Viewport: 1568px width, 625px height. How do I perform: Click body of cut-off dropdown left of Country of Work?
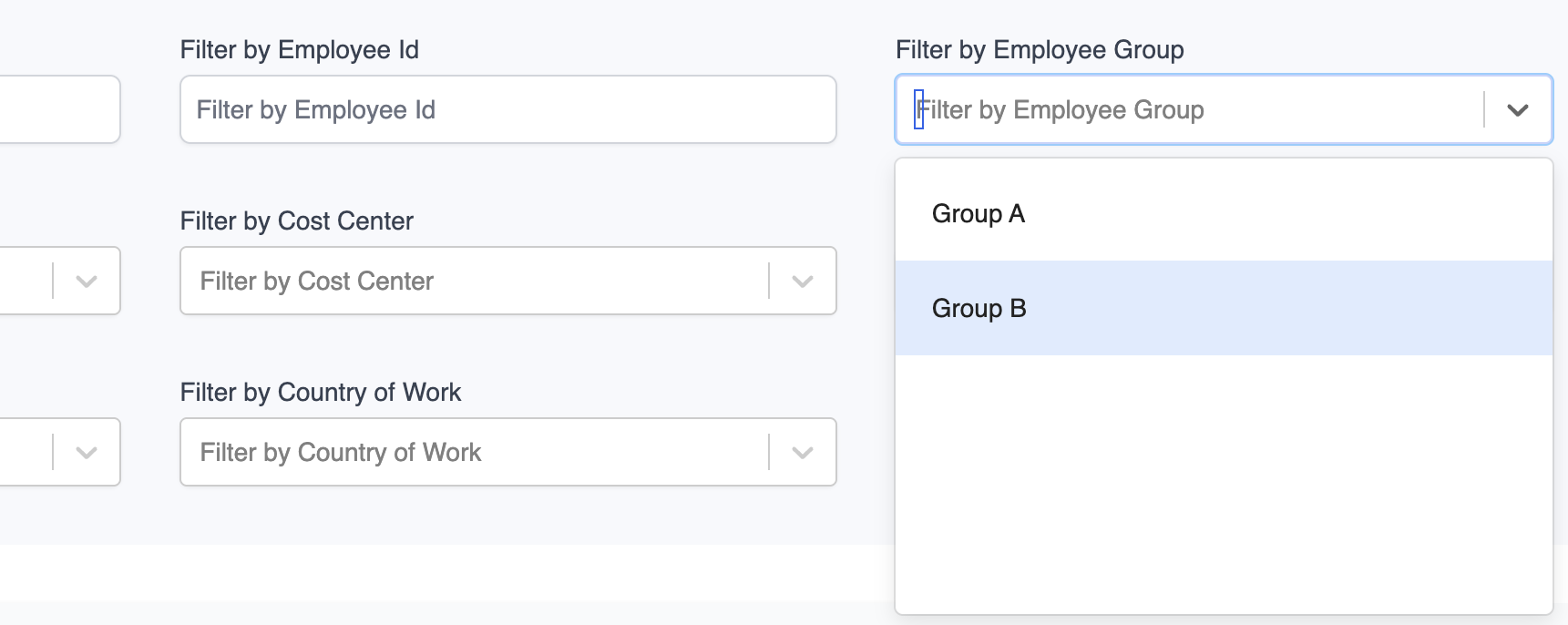(x=23, y=453)
